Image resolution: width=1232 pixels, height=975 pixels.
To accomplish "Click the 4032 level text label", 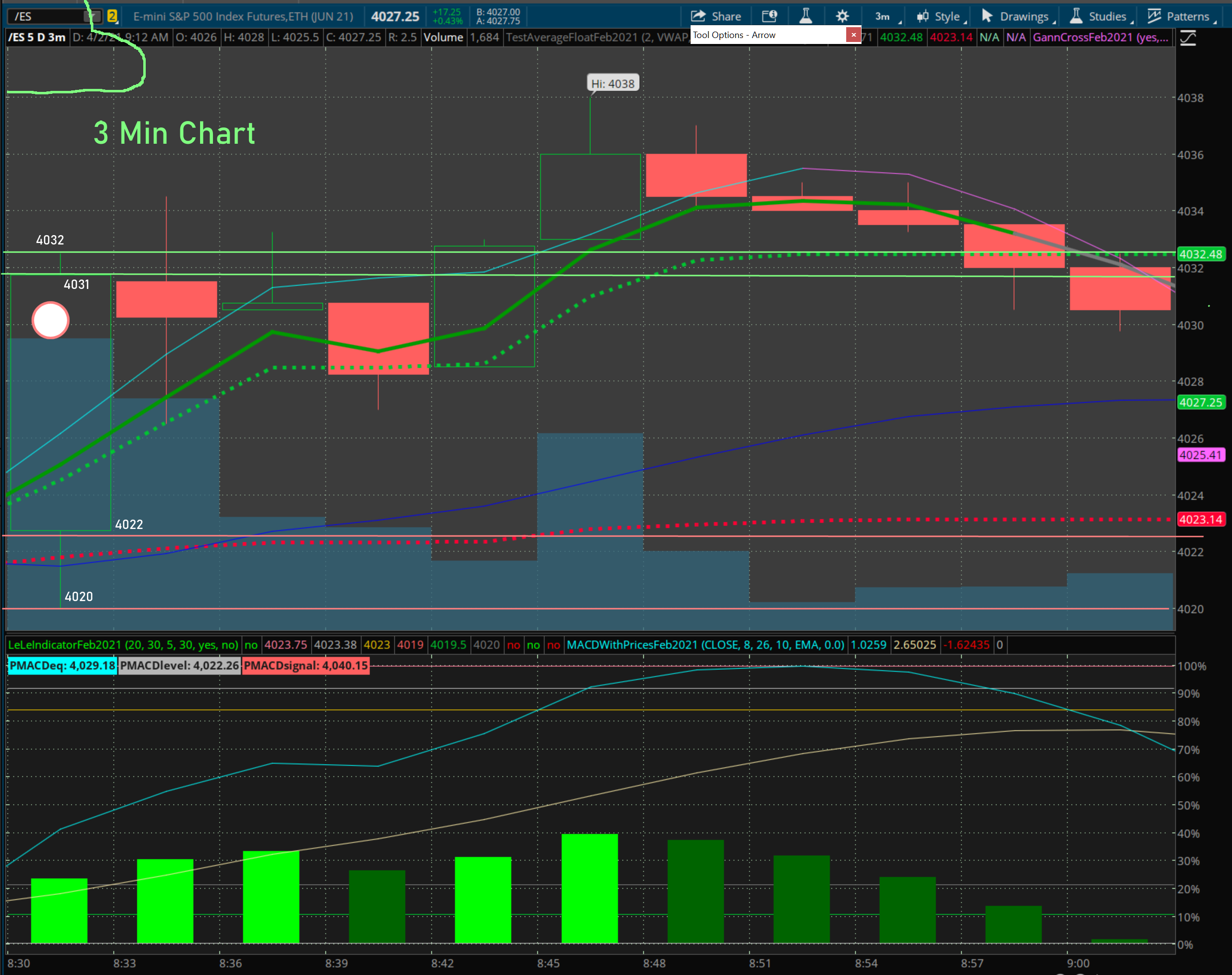I will [50, 240].
